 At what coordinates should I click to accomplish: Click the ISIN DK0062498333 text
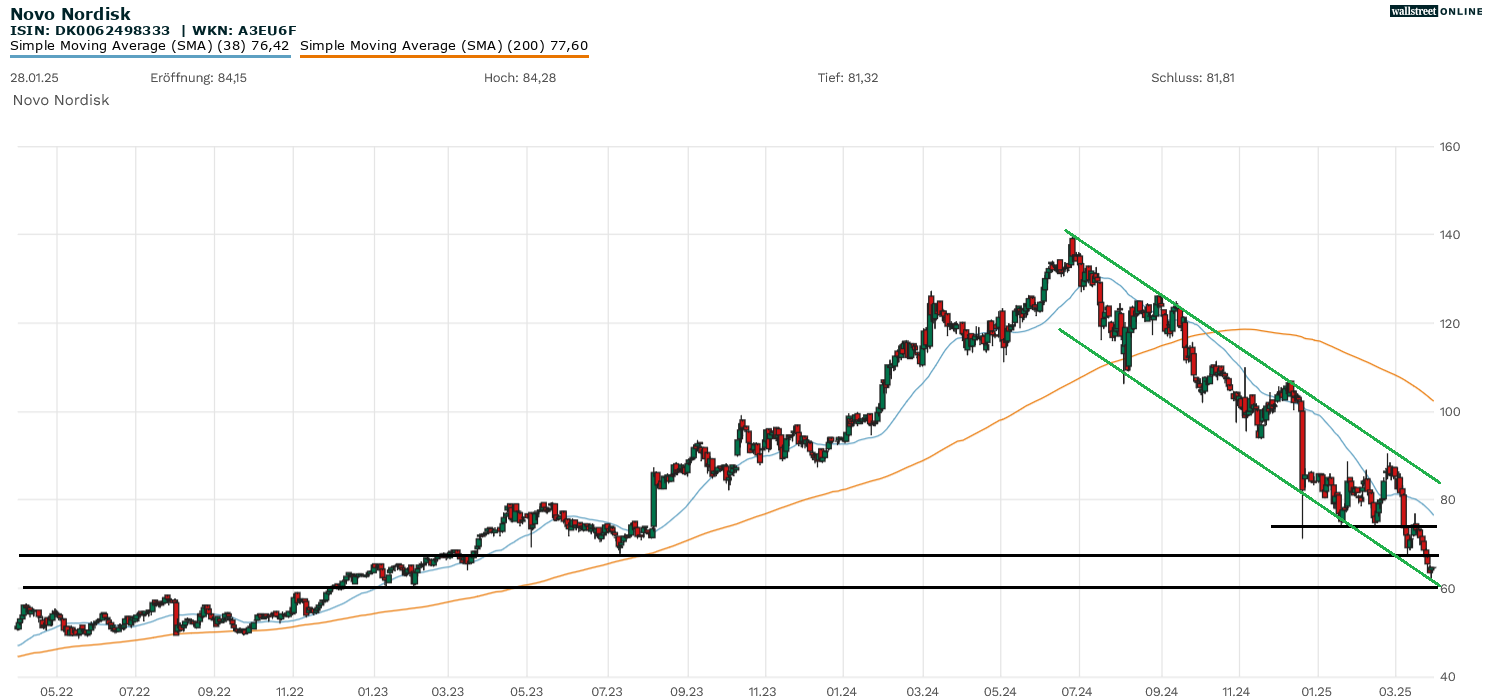90,31
